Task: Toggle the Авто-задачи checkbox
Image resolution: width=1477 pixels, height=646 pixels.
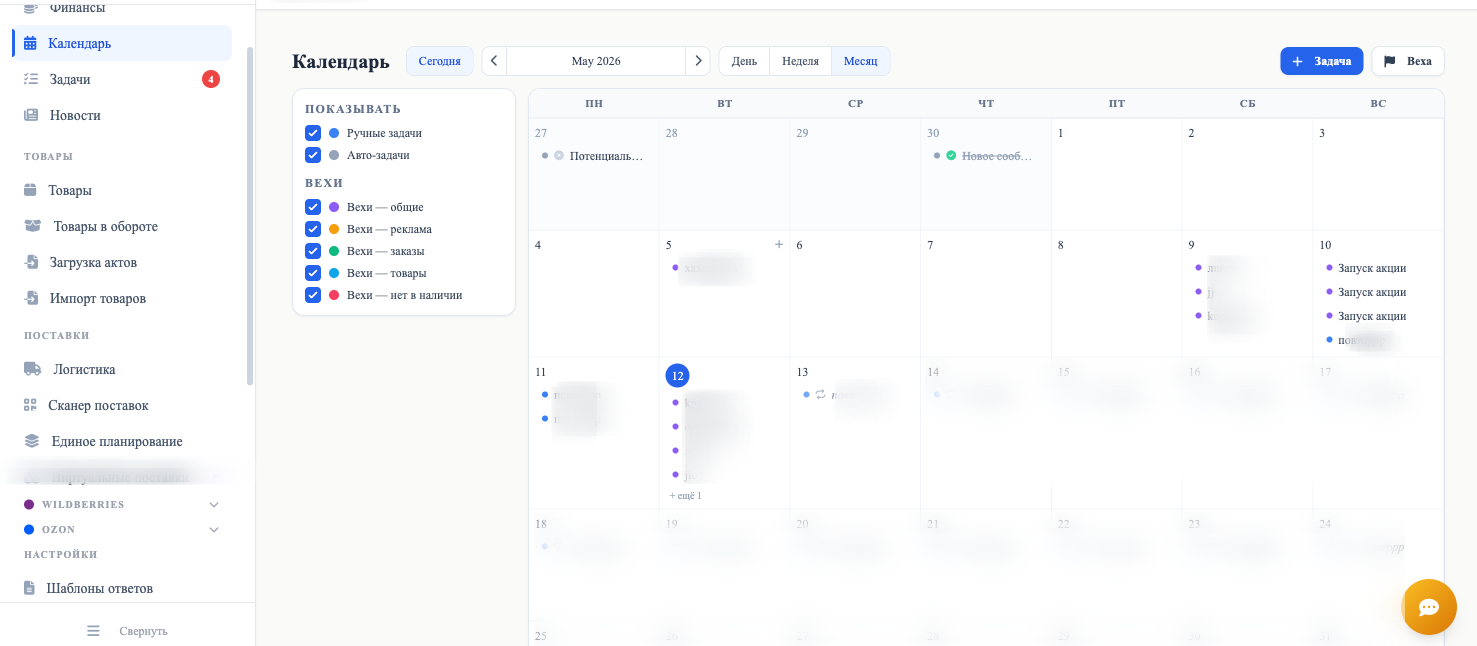Action: 313,155
